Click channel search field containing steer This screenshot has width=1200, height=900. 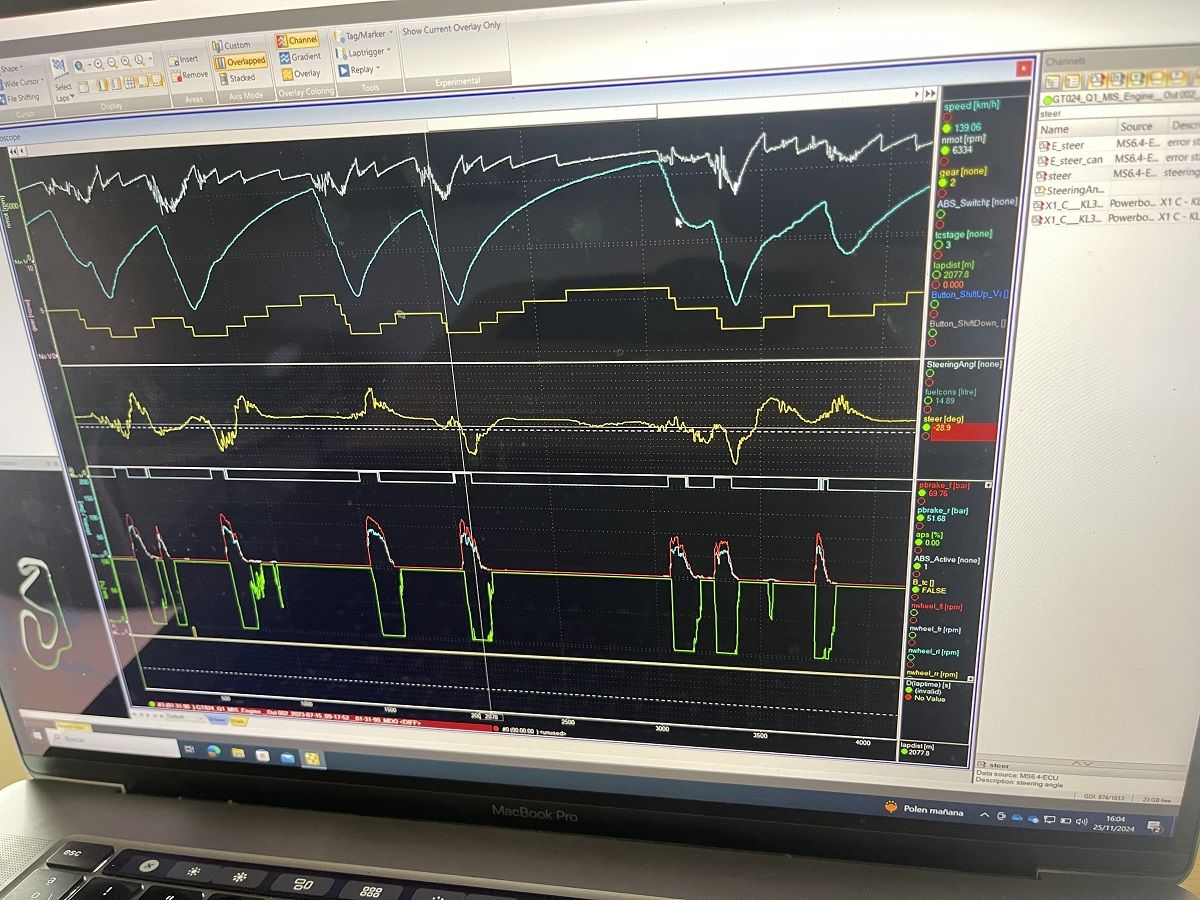(1119, 112)
